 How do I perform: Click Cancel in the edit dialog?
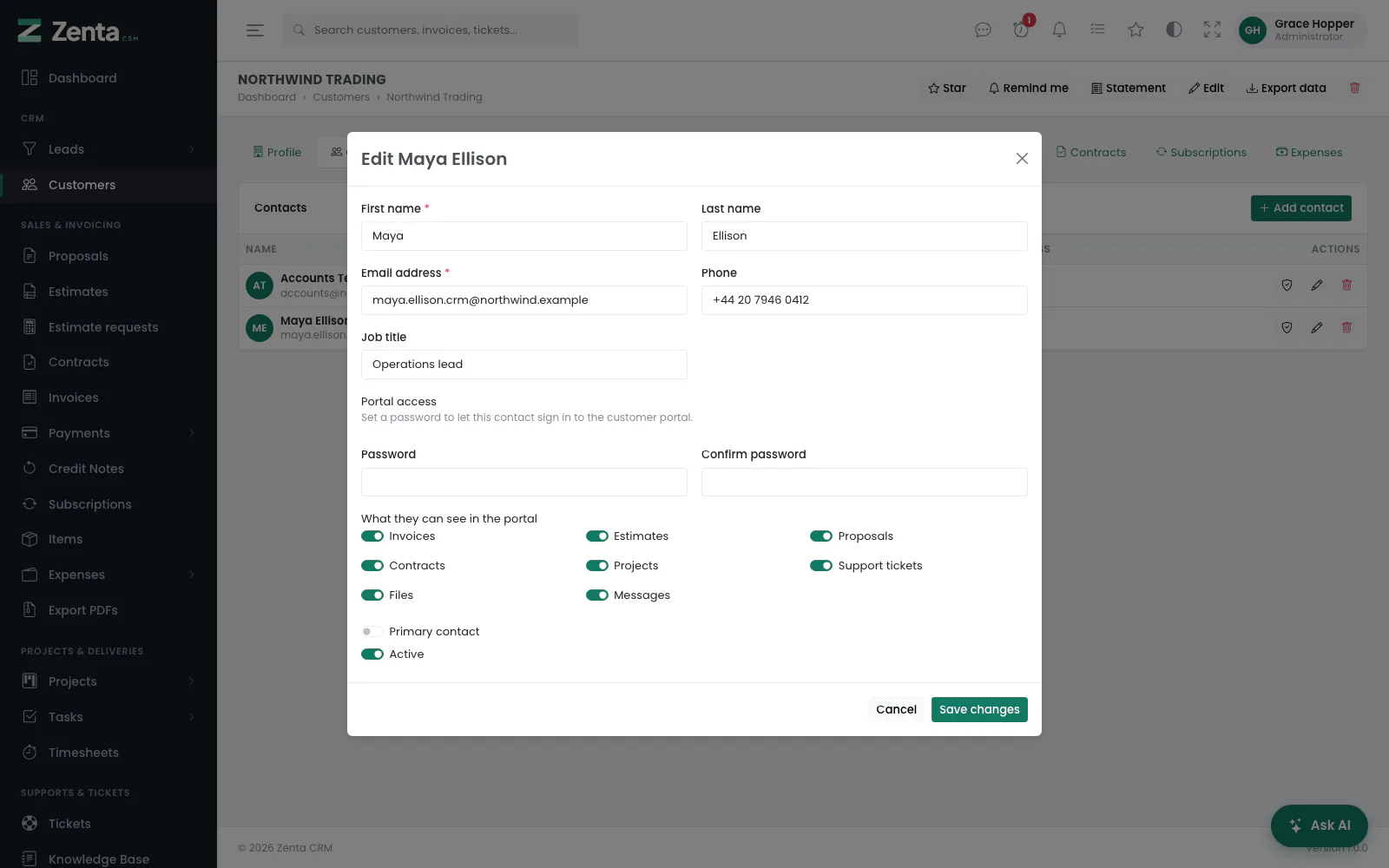tap(896, 710)
